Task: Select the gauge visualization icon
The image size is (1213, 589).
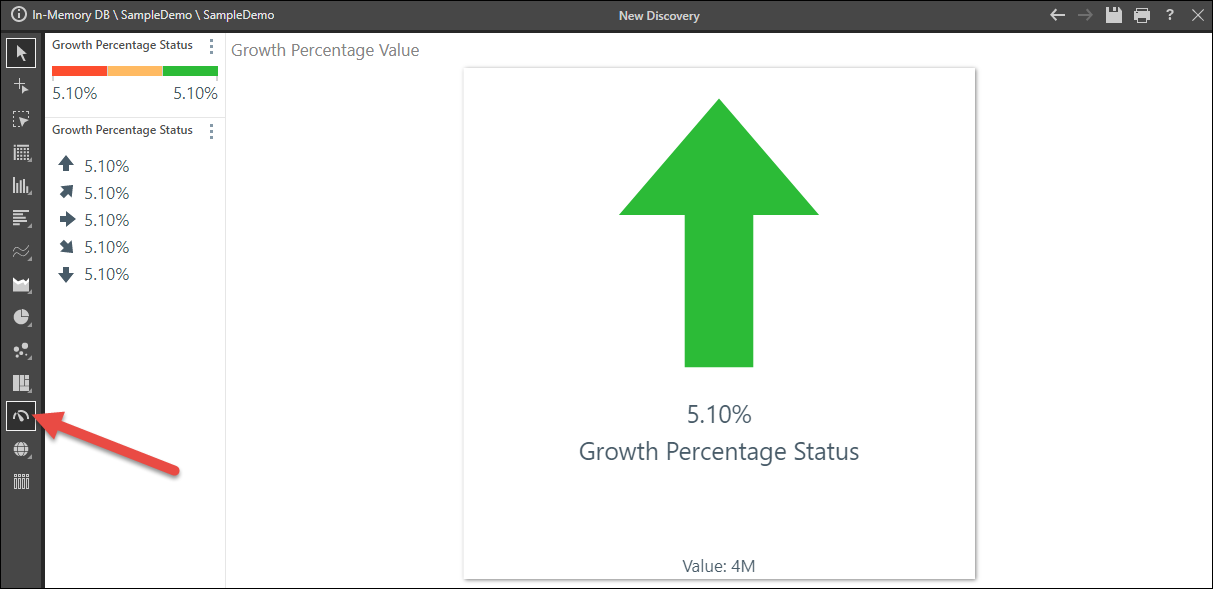Action: point(21,416)
